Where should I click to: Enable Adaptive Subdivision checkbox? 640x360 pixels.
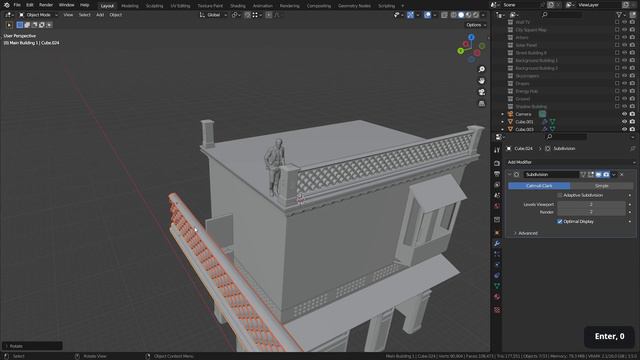[x=560, y=196]
